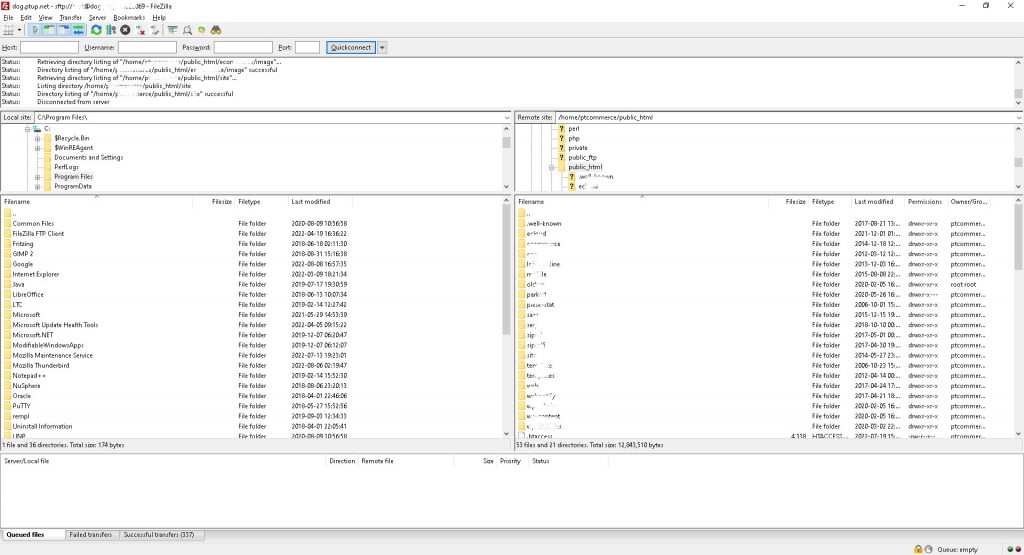
Task: Toggle message log display icon
Action: (35, 30)
